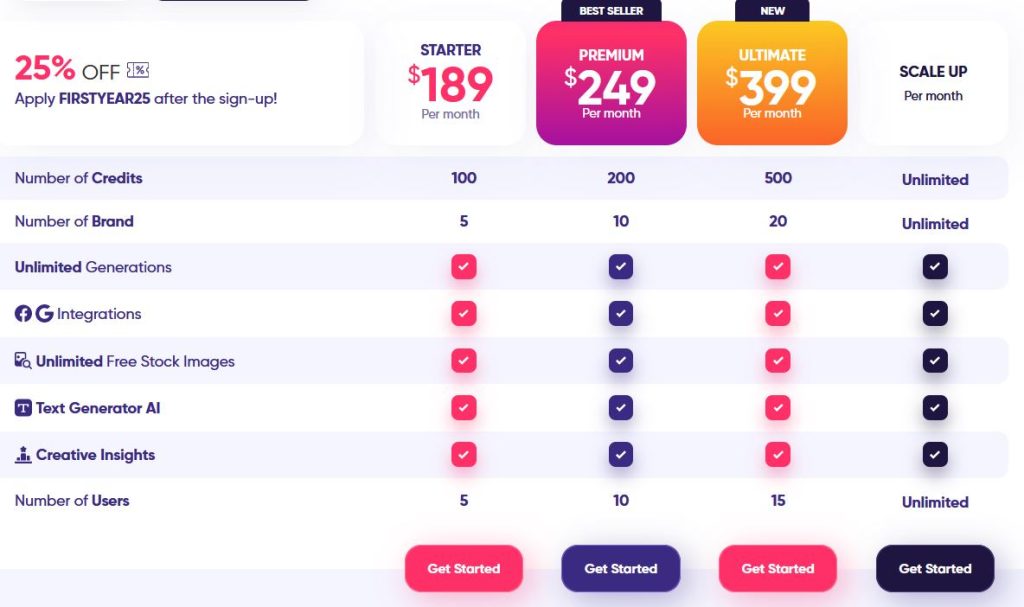Screen dimensions: 1024x607
Task: Click the FIRSTYEAR25 promo code text
Action: tap(104, 99)
